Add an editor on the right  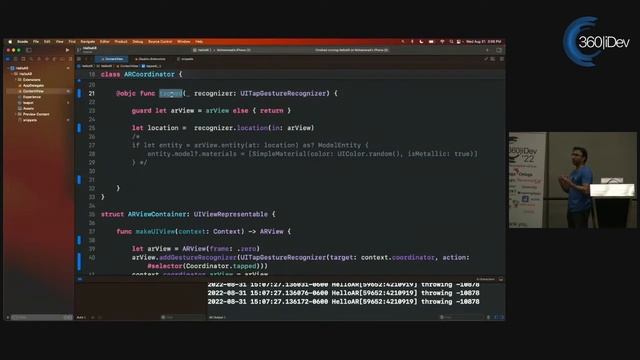[502, 59]
